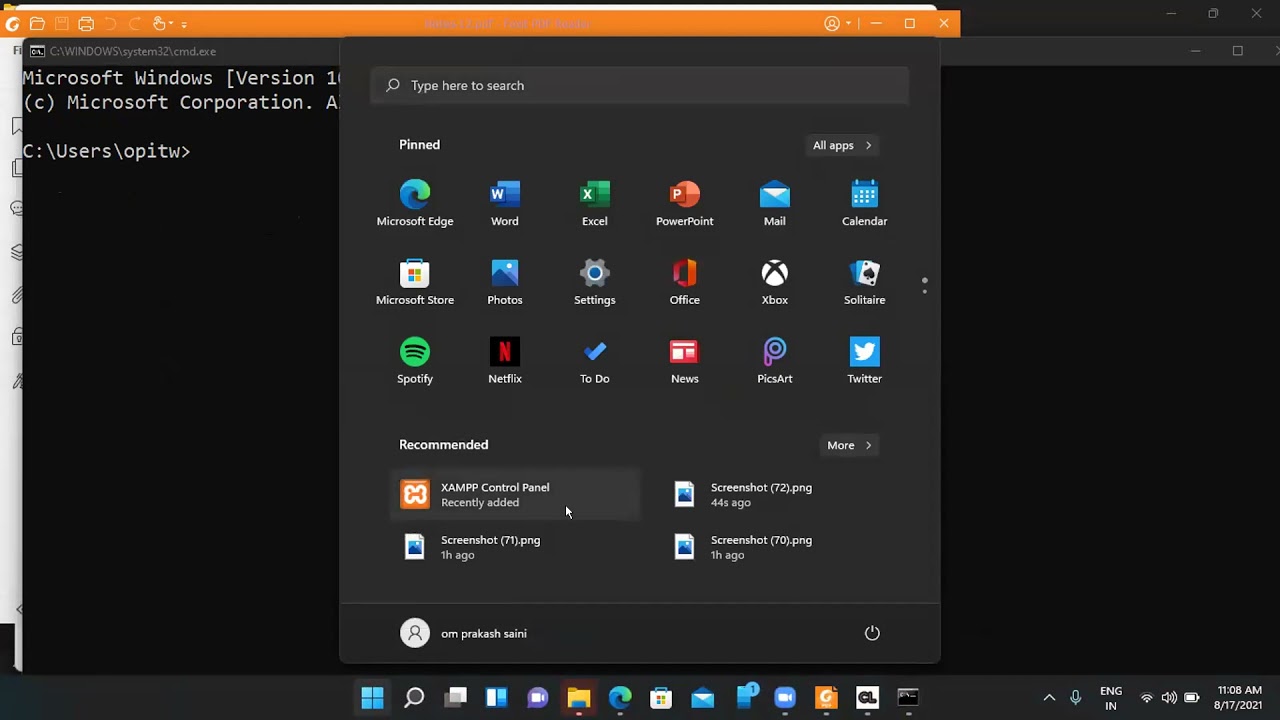Image resolution: width=1280 pixels, height=720 pixels.
Task: Click the Widgets icon on the taskbar
Action: tap(496, 697)
